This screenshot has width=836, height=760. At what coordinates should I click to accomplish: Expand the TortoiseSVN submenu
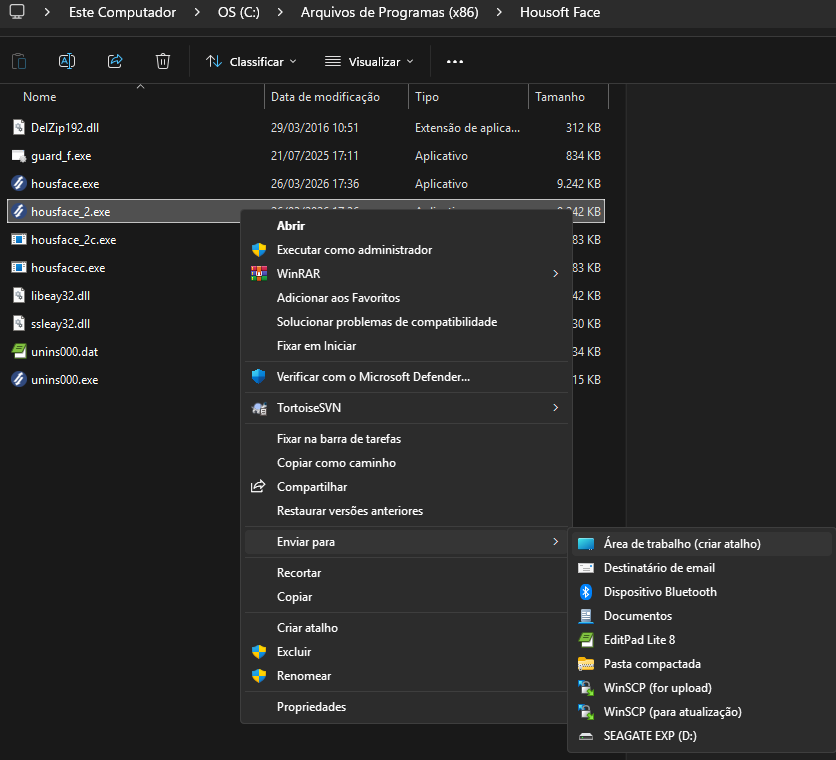point(555,408)
